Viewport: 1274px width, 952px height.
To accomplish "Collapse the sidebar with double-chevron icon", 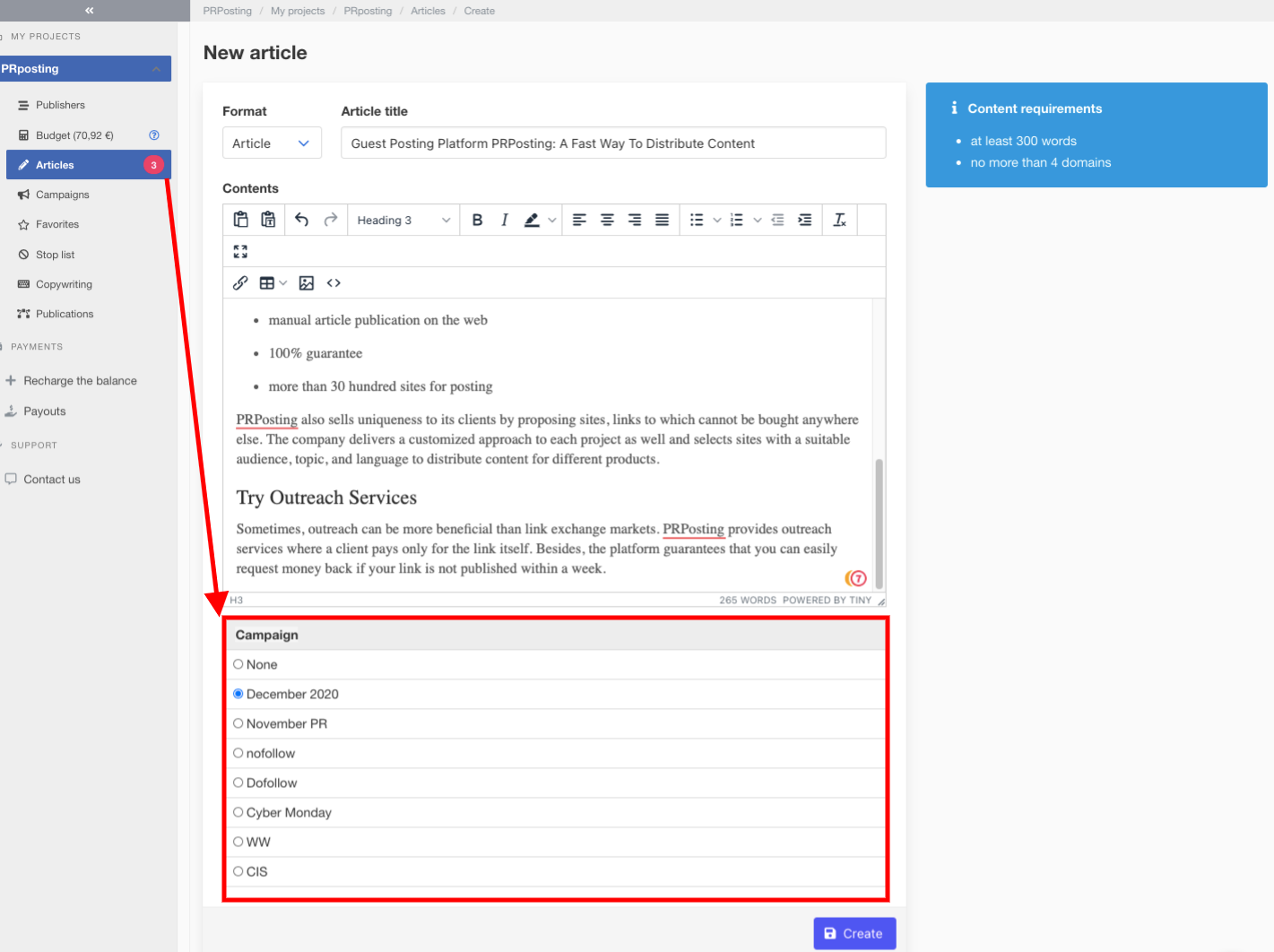I will click(x=89, y=11).
